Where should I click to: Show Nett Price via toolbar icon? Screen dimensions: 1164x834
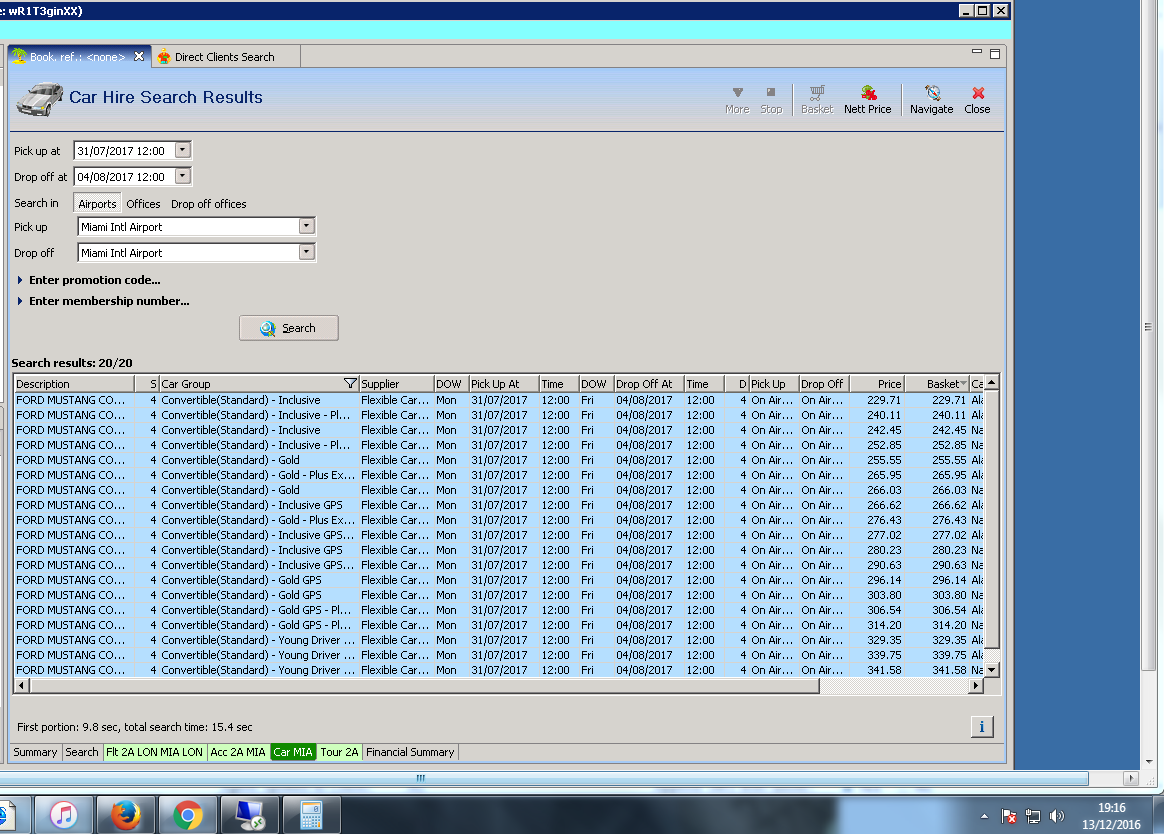(867, 100)
